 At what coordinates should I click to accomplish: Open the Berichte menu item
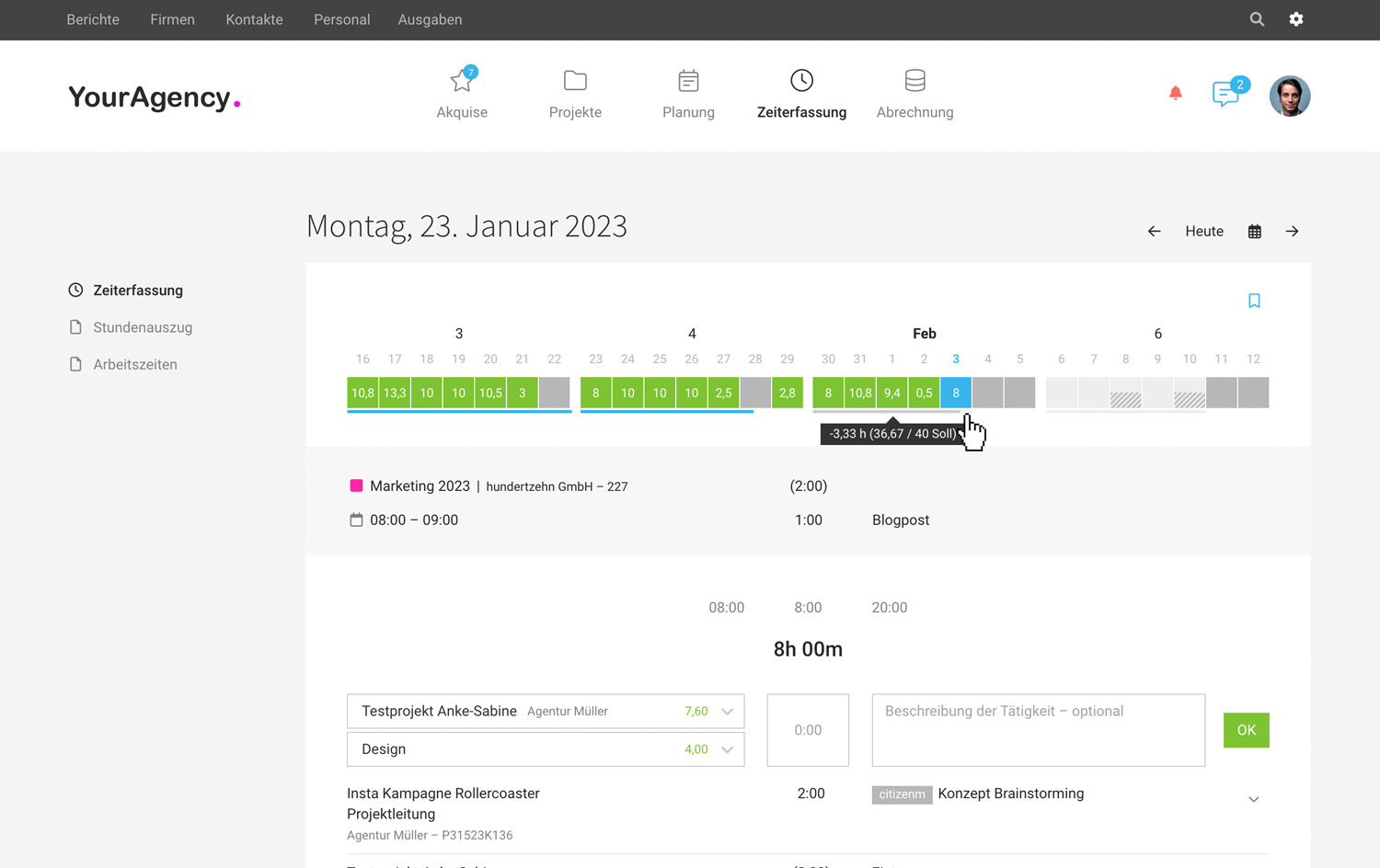coord(93,19)
